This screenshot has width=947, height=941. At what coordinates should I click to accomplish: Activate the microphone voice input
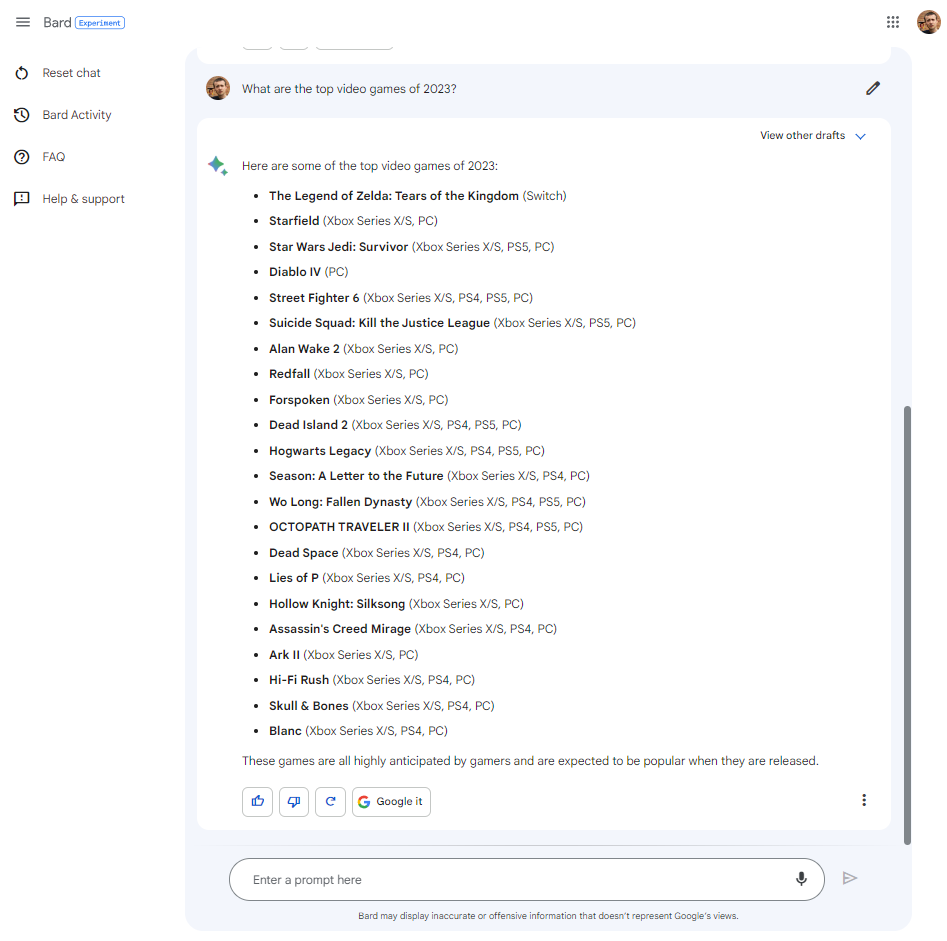(801, 879)
